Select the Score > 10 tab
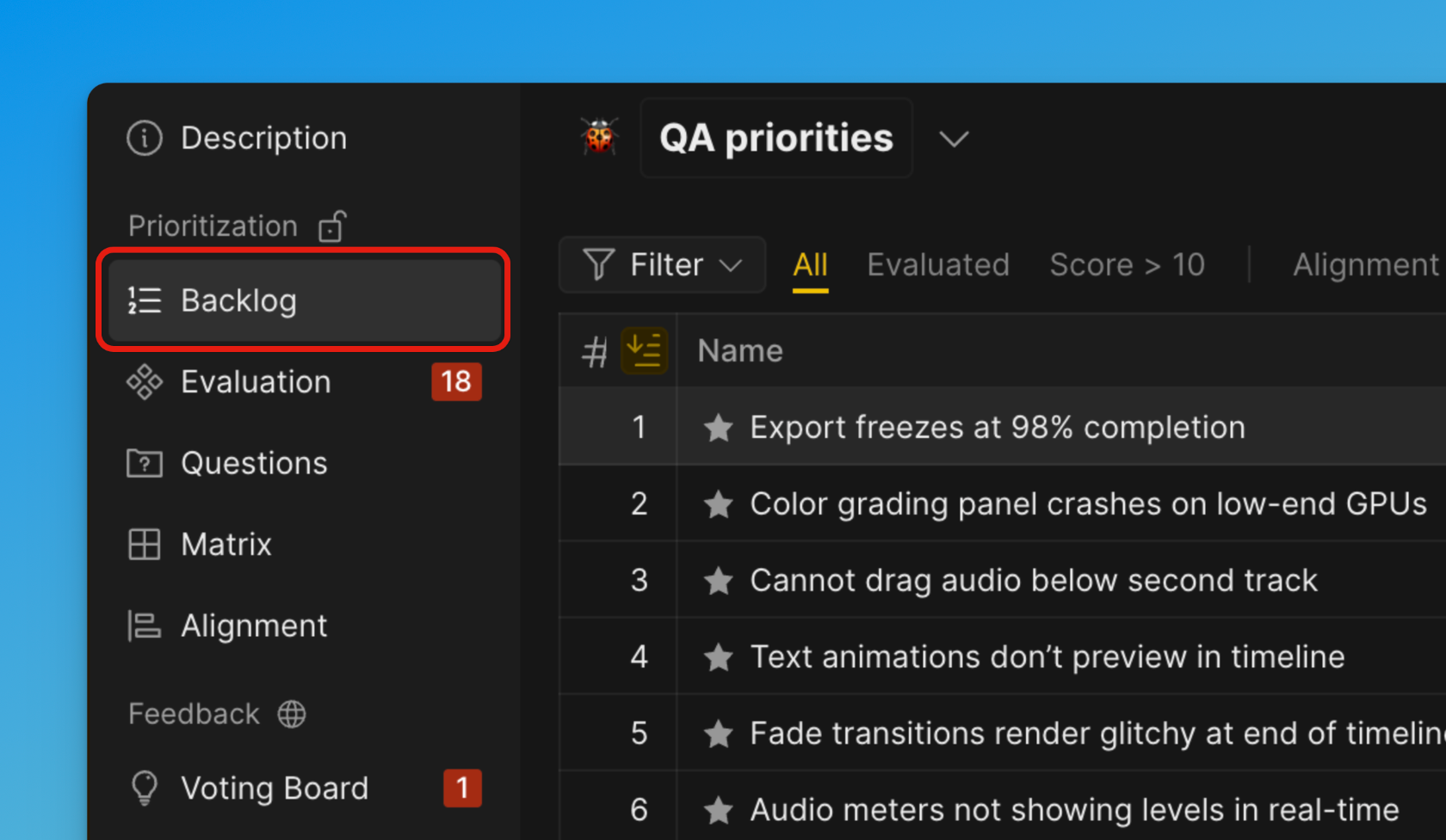 1127,264
